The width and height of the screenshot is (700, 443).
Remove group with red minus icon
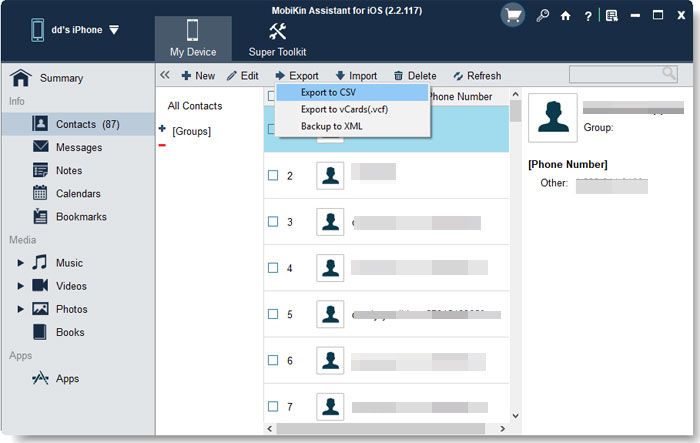click(162, 145)
